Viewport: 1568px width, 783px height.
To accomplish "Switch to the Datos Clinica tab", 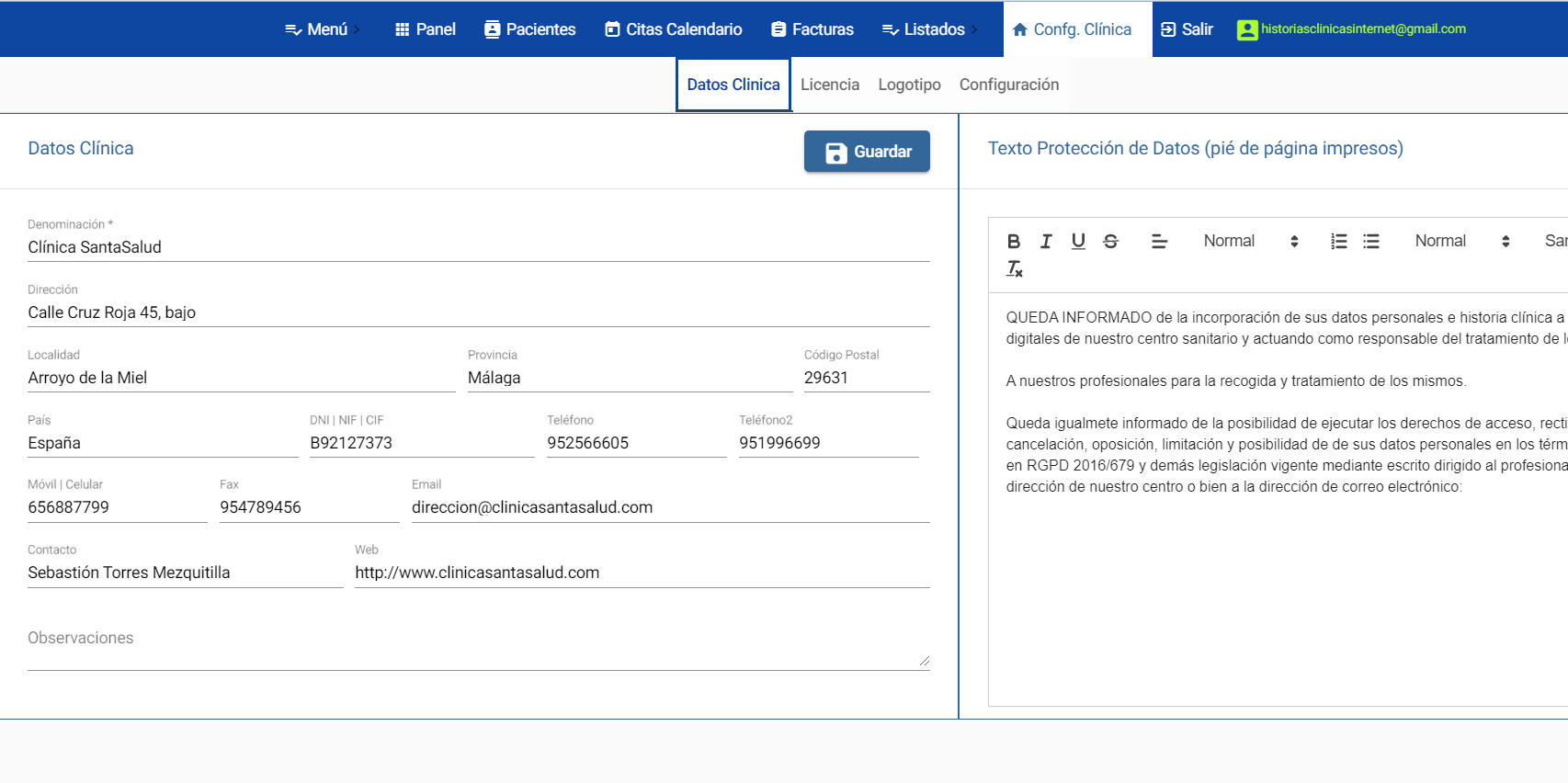I will click(733, 85).
